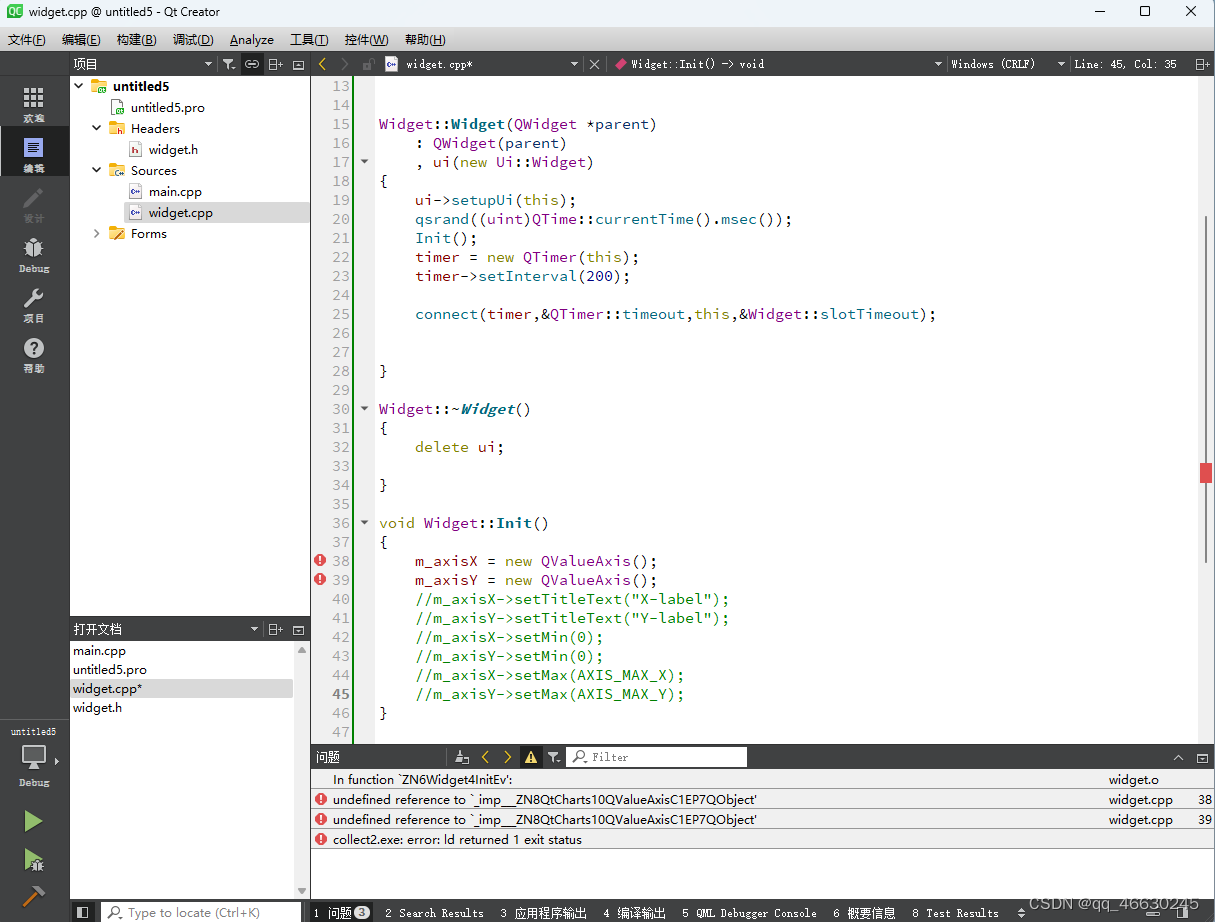Toggle the link-with-editor chain icon
The width and height of the screenshot is (1215, 922).
[251, 63]
